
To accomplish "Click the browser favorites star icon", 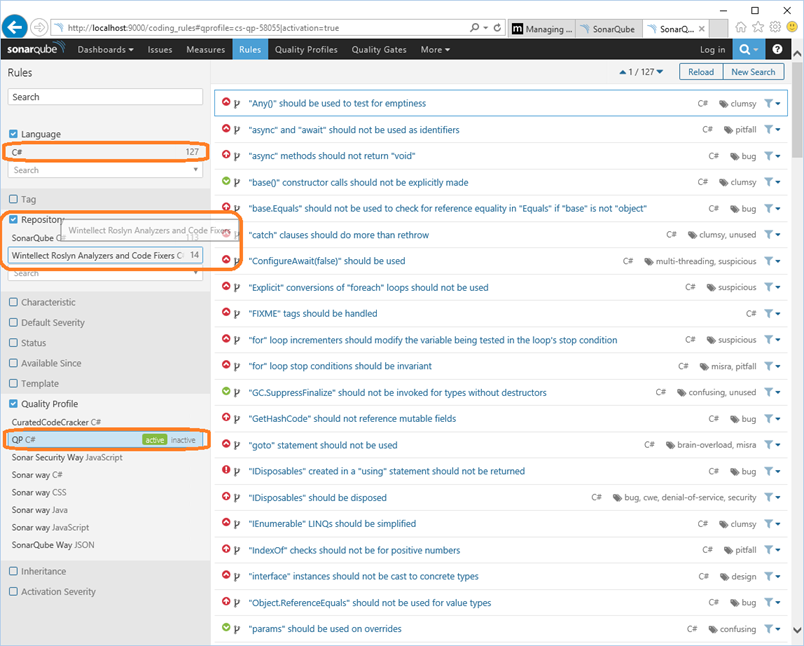I will coord(757,27).
